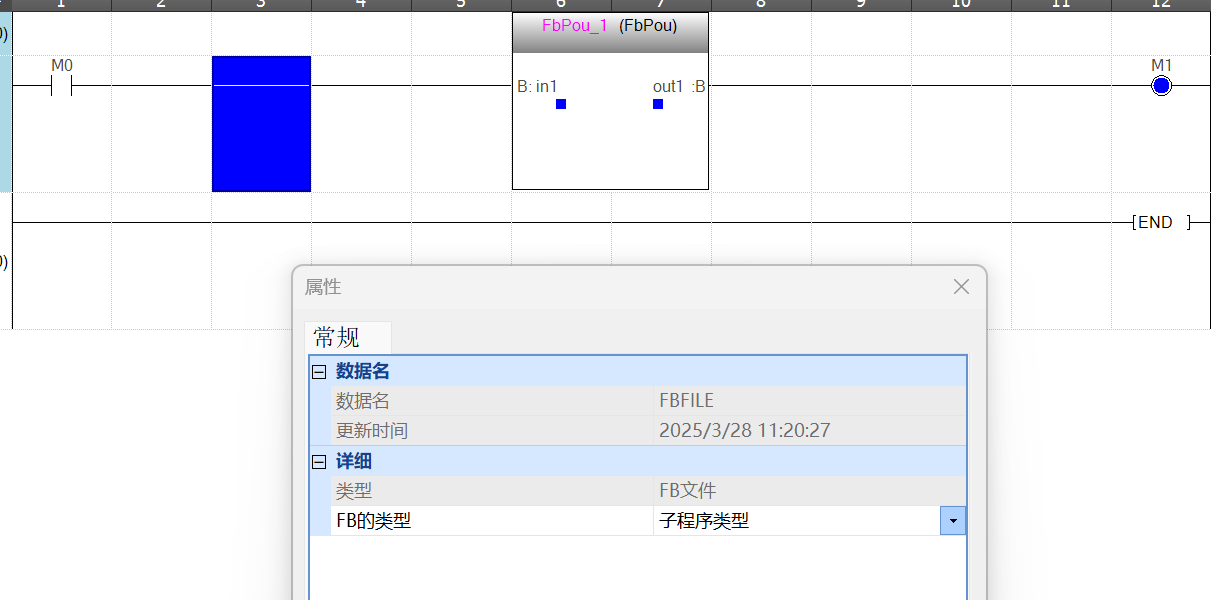Close the 属性 properties dialog
Image resolution: width=1211 pixels, height=600 pixels.
point(961,287)
